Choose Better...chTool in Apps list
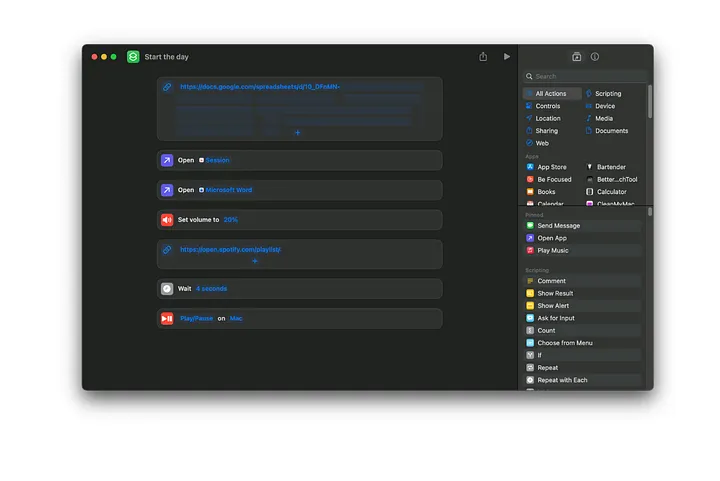Screen dimensions: 720x481 coord(612,179)
